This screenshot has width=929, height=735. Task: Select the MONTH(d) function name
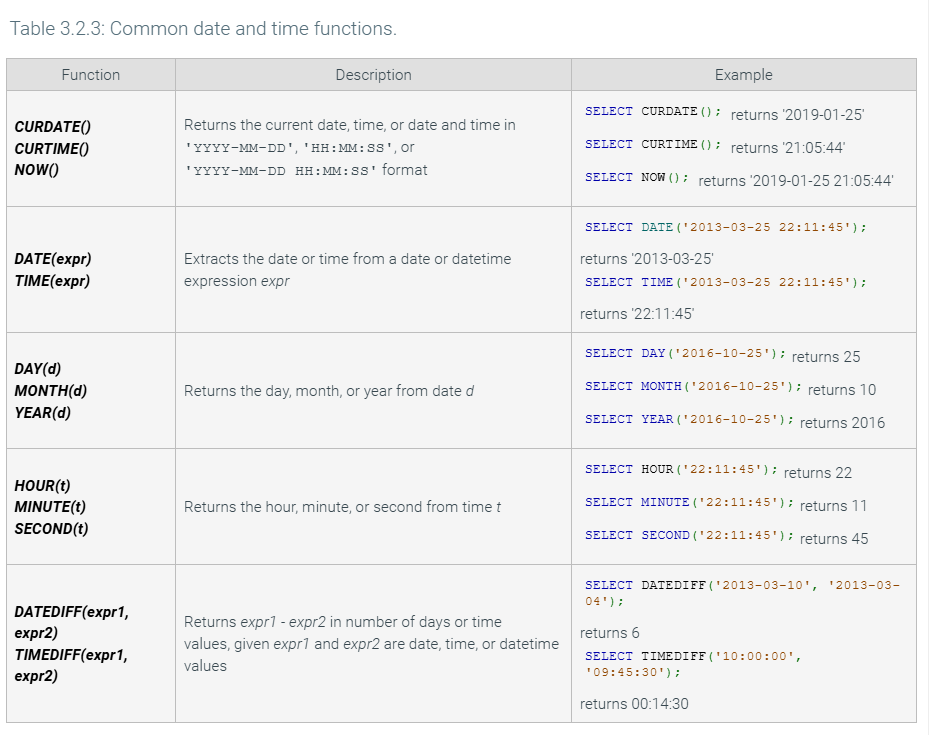coord(50,391)
